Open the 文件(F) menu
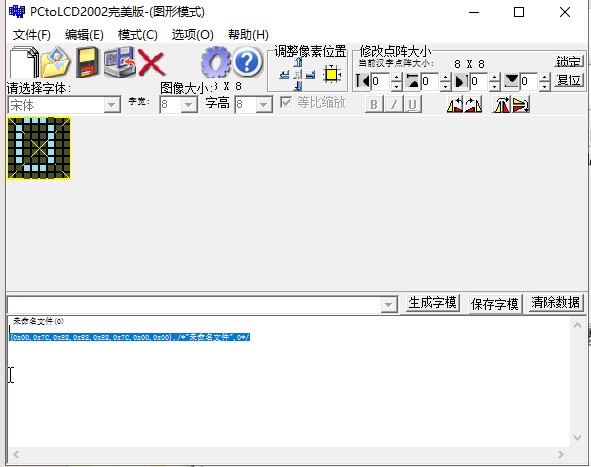This screenshot has height=467, width=591. (x=32, y=35)
